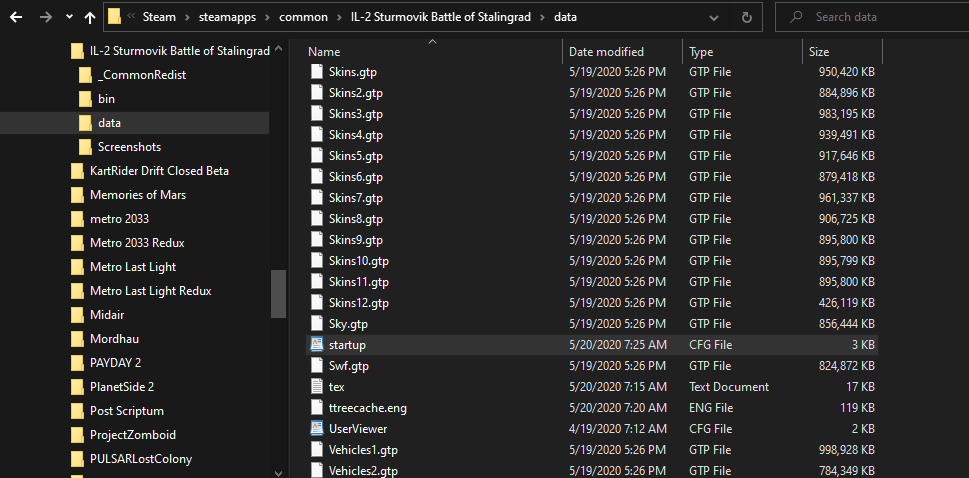Image resolution: width=969 pixels, height=478 pixels.
Task: Click PULSARLostColony folder icon
Action: 77,459
